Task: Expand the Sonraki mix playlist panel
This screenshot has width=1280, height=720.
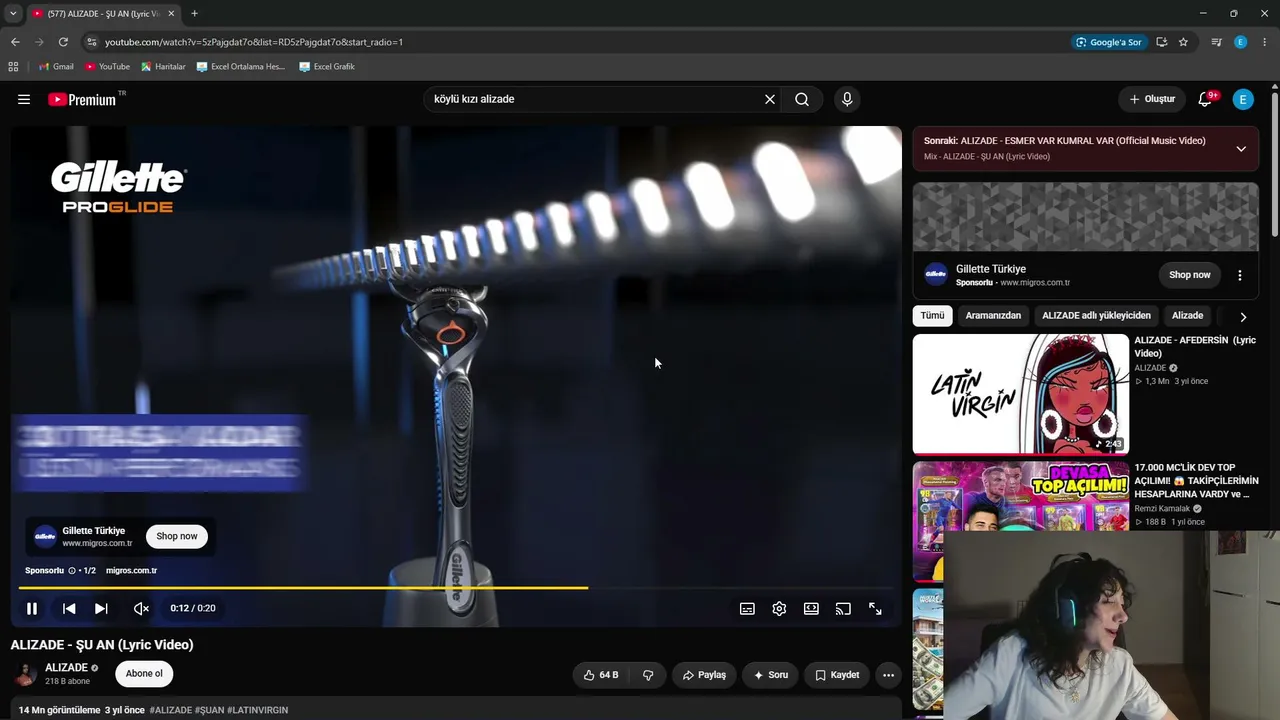Action: point(1241,149)
